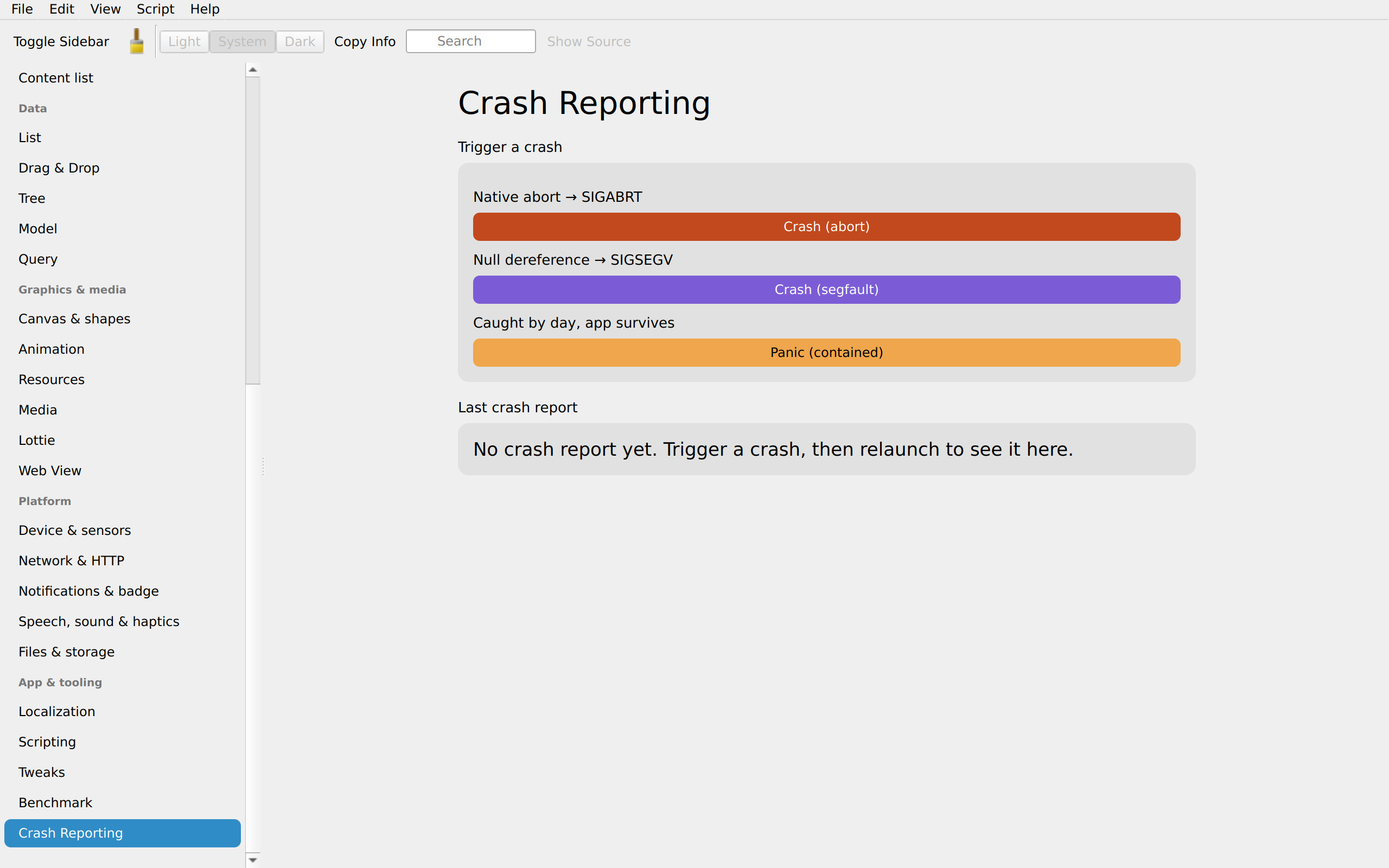Open the Model page
This screenshot has width=1389, height=868.
(122, 229)
